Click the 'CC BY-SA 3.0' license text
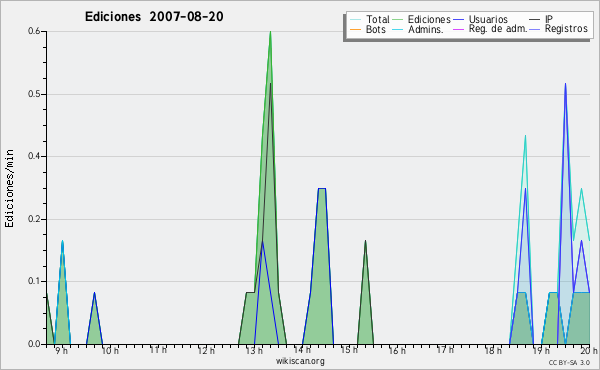The width and height of the screenshot is (600, 370). click(569, 362)
